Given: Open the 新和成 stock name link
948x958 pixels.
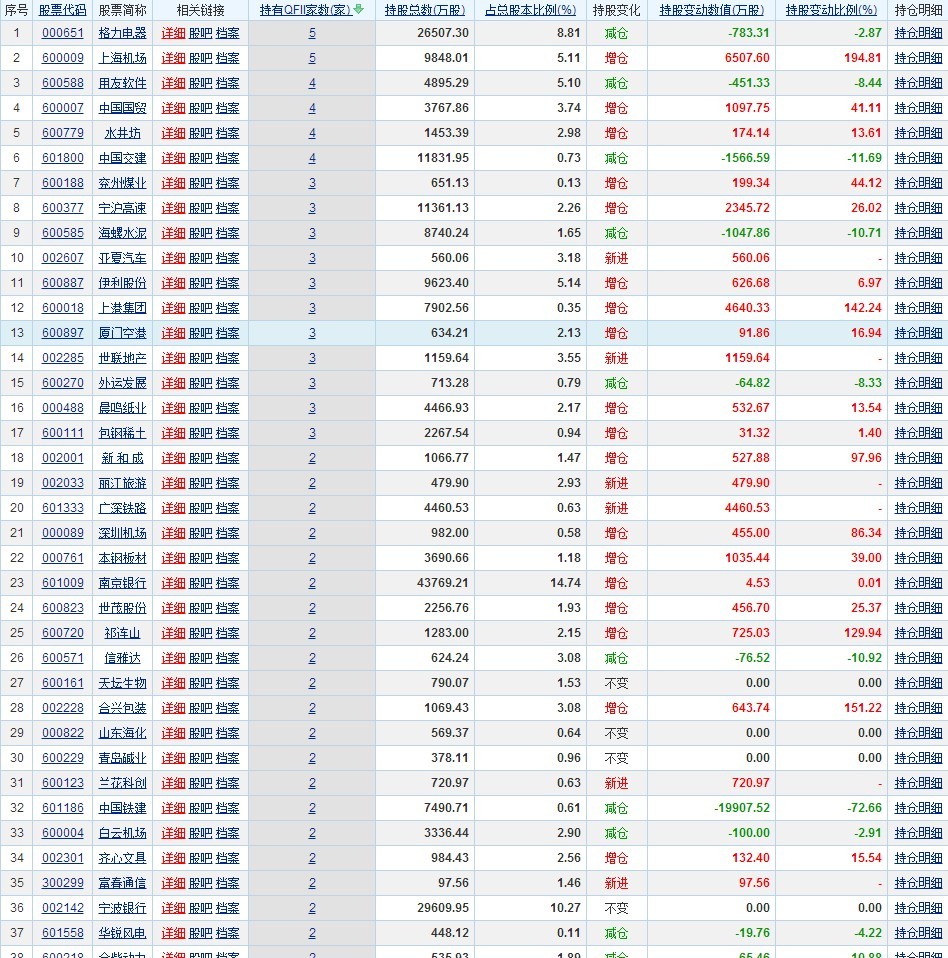Looking at the screenshot, I should coord(122,458).
